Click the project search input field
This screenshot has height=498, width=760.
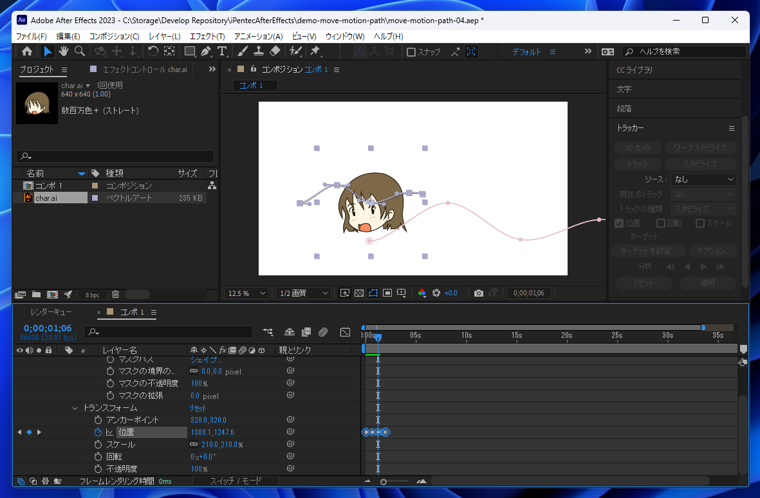pyautogui.click(x=116, y=156)
